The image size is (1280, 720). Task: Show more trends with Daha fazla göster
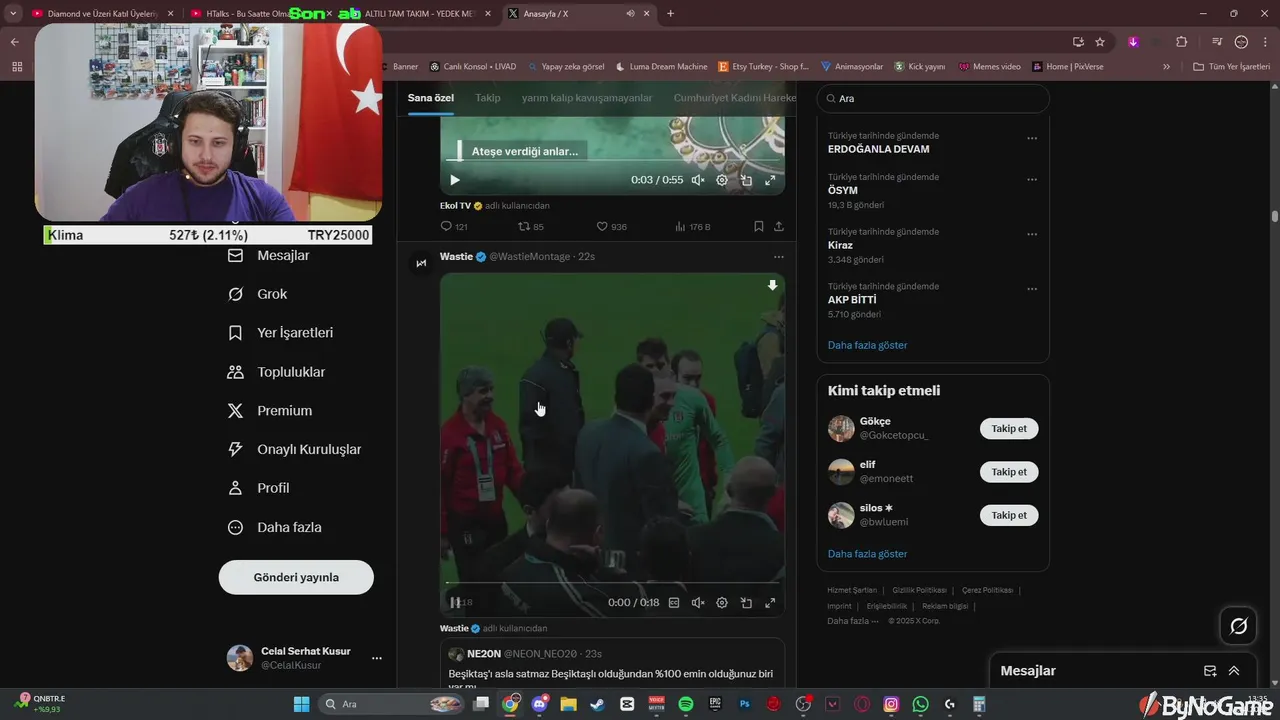pos(867,345)
